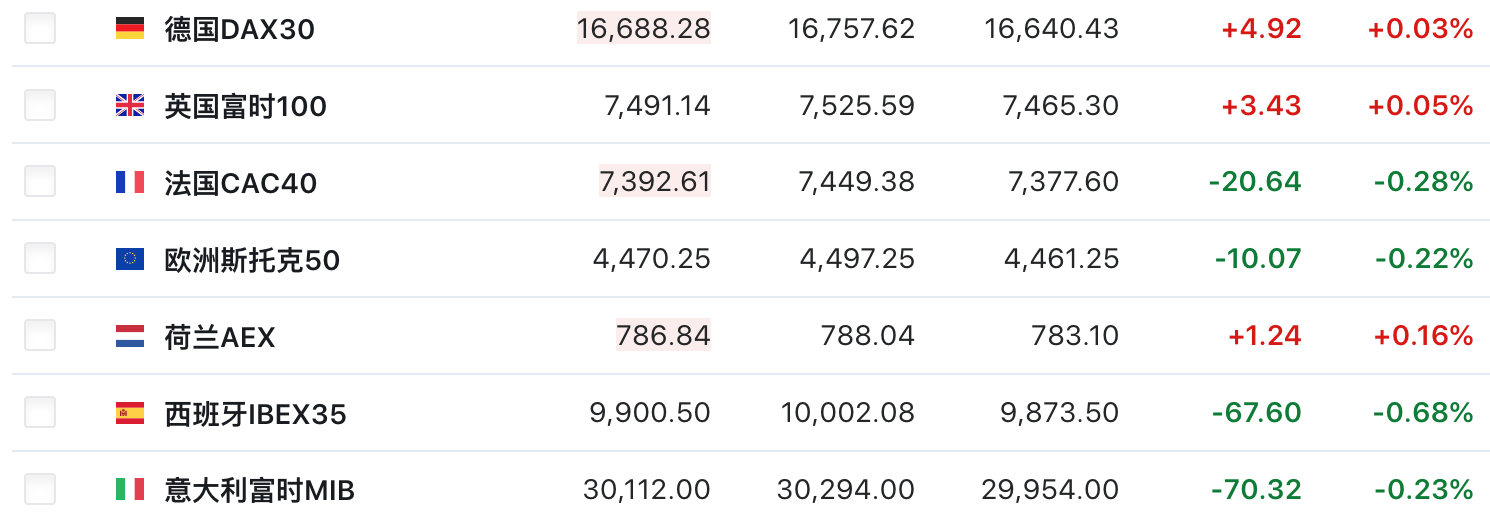Click the Netherlands flag icon
The width and height of the screenshot is (1490, 520).
130,337
